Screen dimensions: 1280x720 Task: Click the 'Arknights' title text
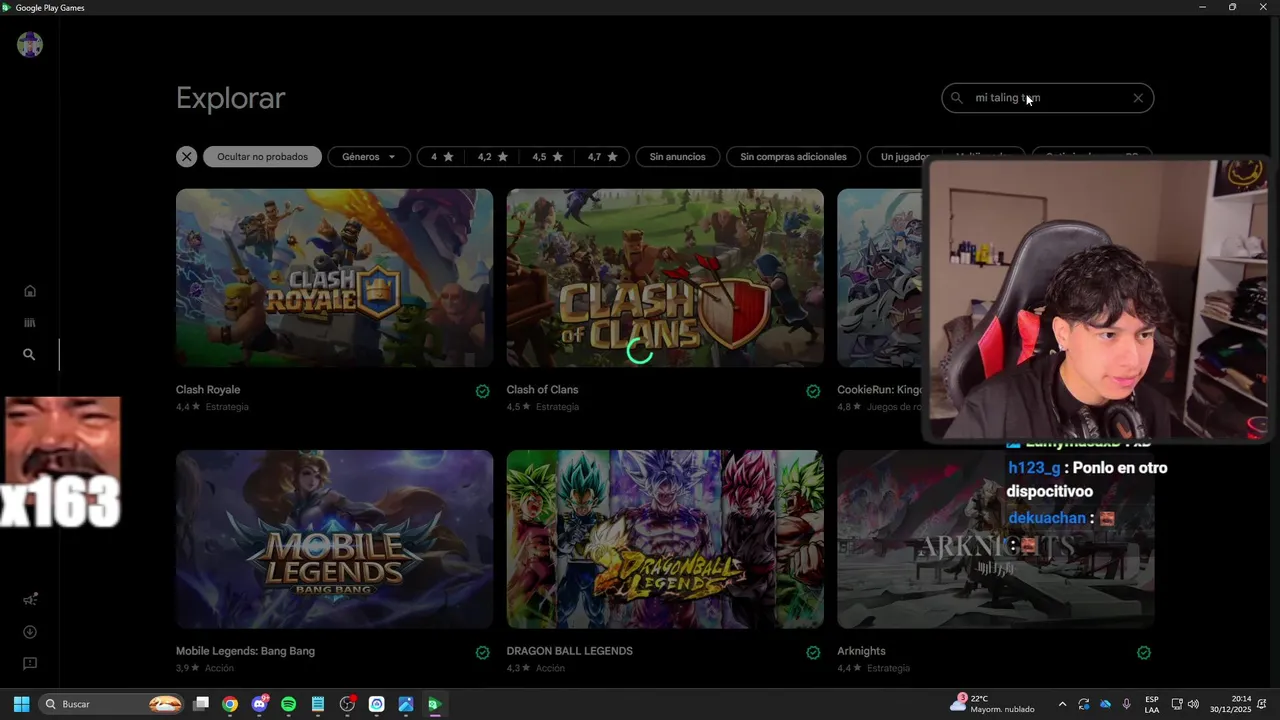coord(861,651)
